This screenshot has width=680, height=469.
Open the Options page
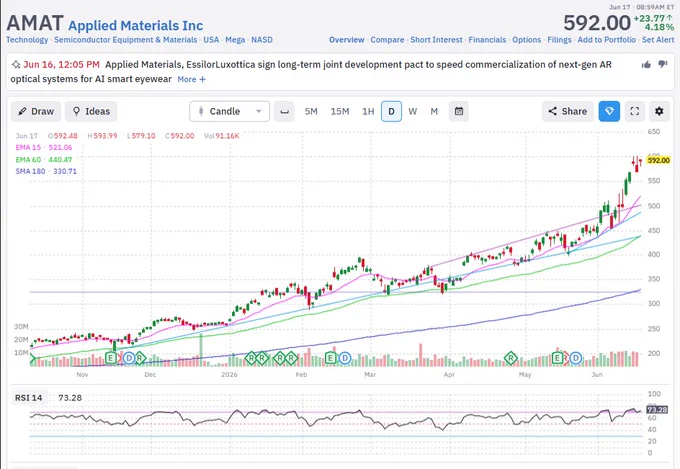pyautogui.click(x=526, y=40)
